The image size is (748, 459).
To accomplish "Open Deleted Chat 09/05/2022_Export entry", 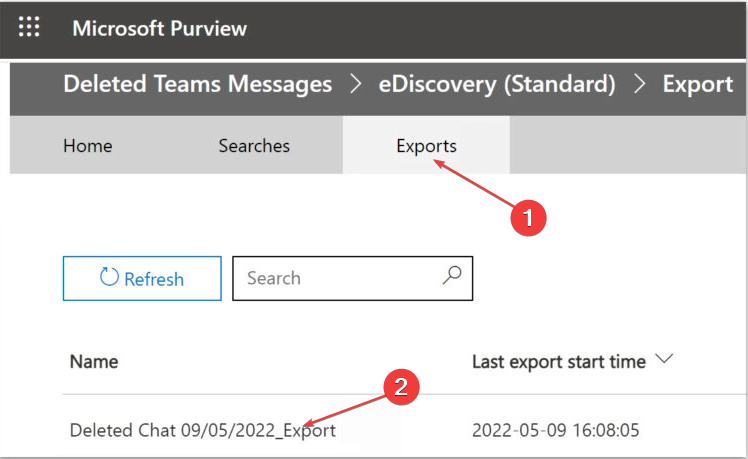I will [202, 430].
